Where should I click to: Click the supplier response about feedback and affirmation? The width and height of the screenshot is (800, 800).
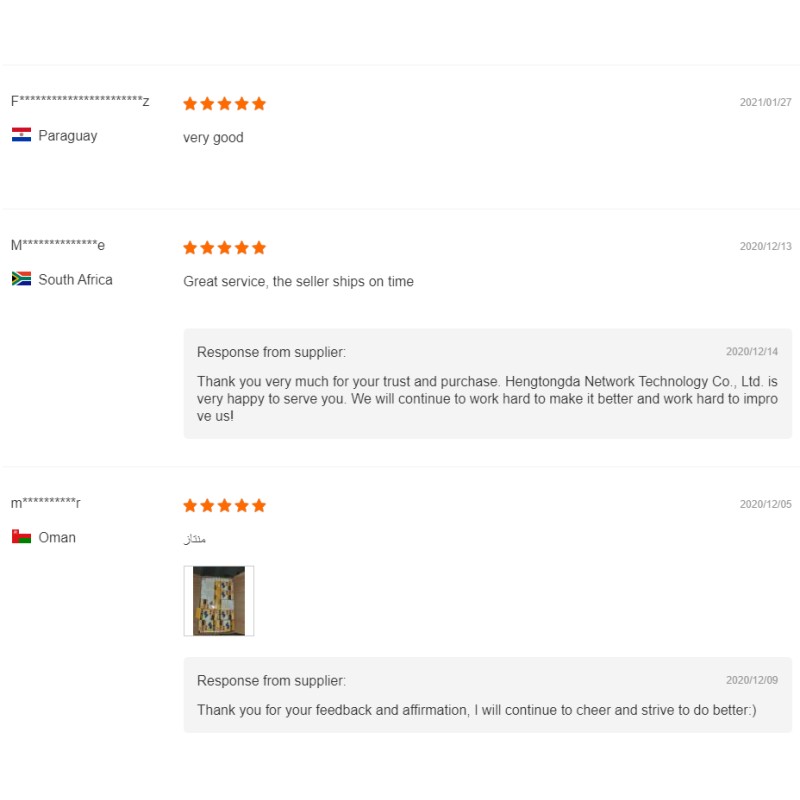[477, 710]
